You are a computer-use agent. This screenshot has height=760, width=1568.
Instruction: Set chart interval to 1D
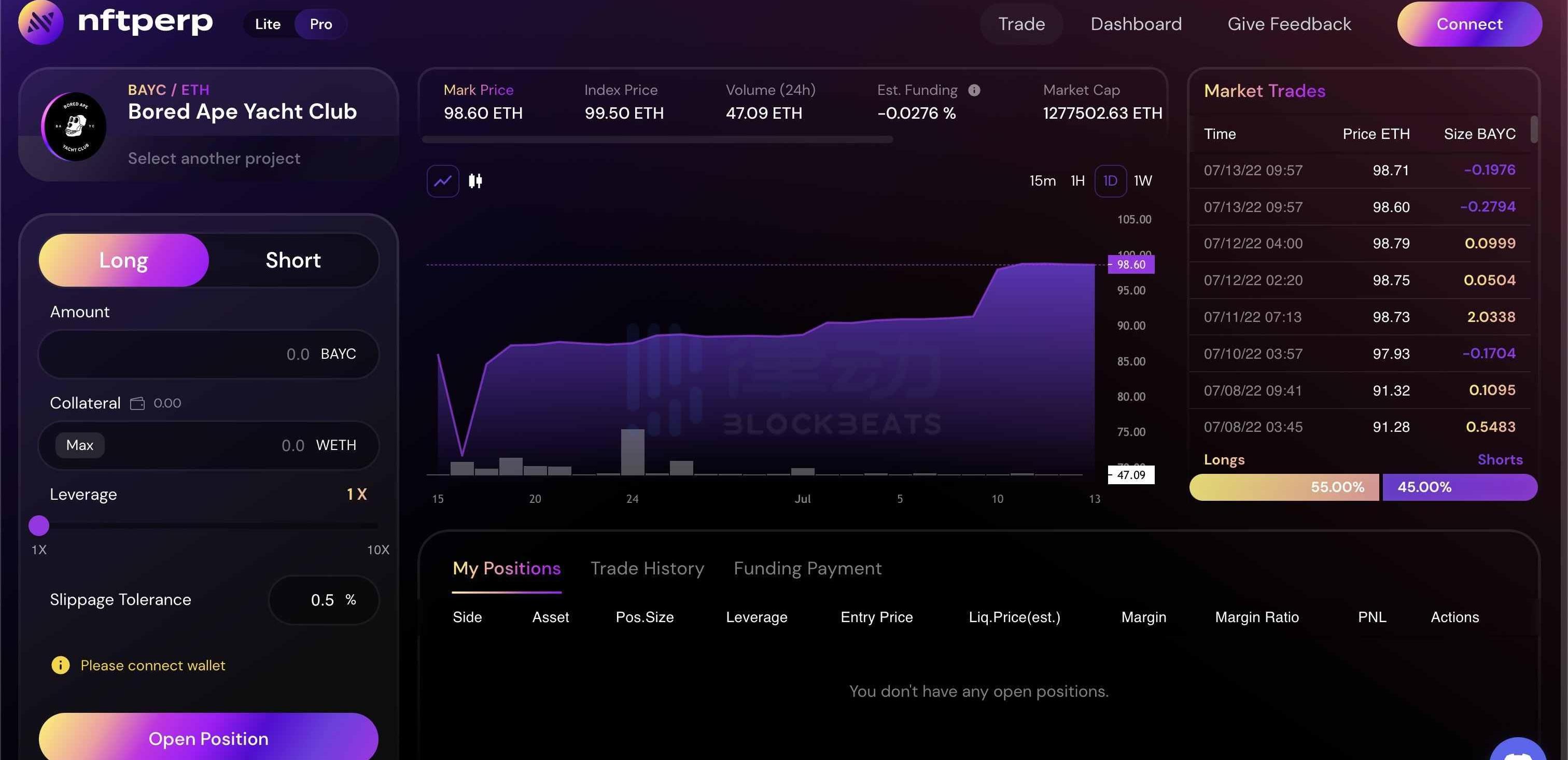point(1110,181)
